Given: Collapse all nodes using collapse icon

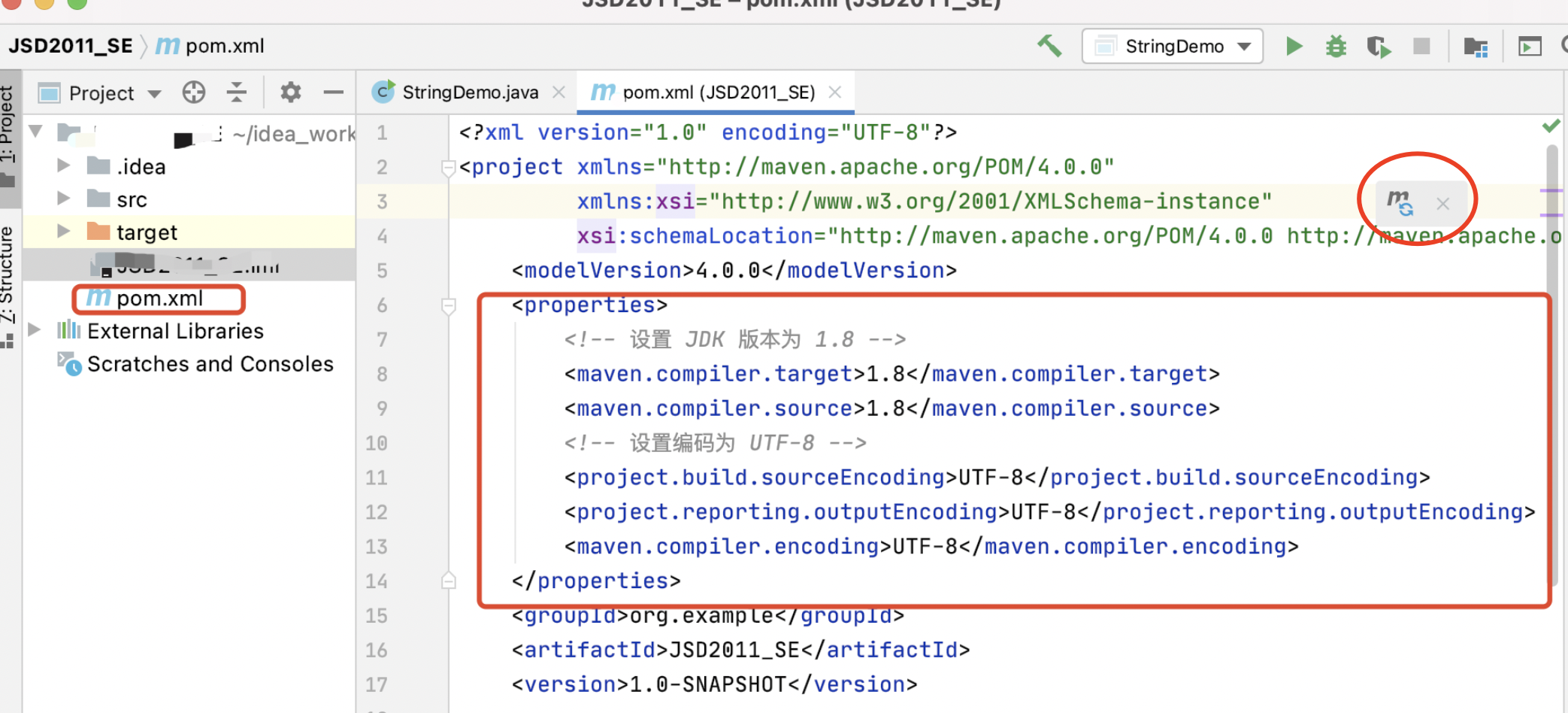Looking at the screenshot, I should (236, 92).
